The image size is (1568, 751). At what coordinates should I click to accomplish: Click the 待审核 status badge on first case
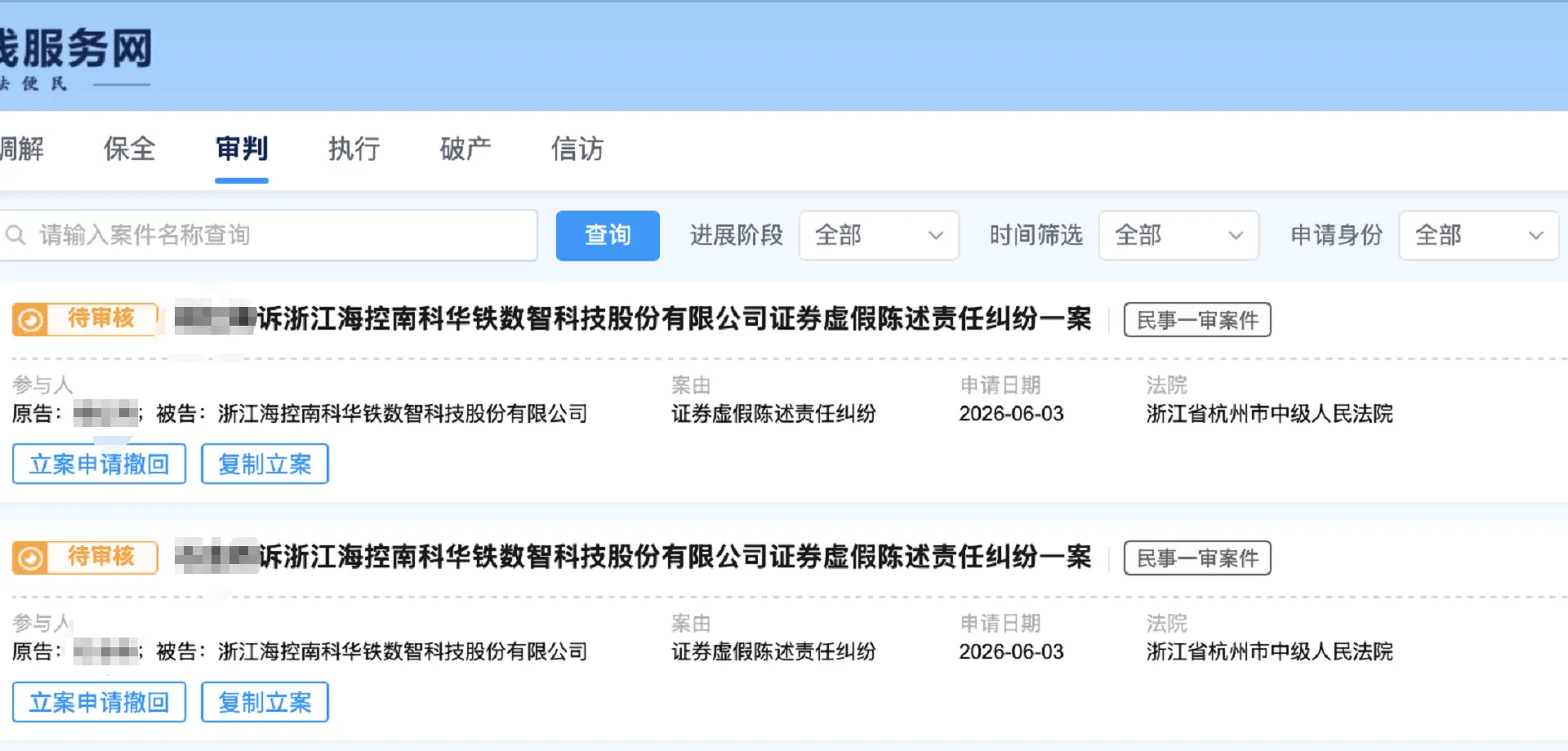(x=85, y=319)
